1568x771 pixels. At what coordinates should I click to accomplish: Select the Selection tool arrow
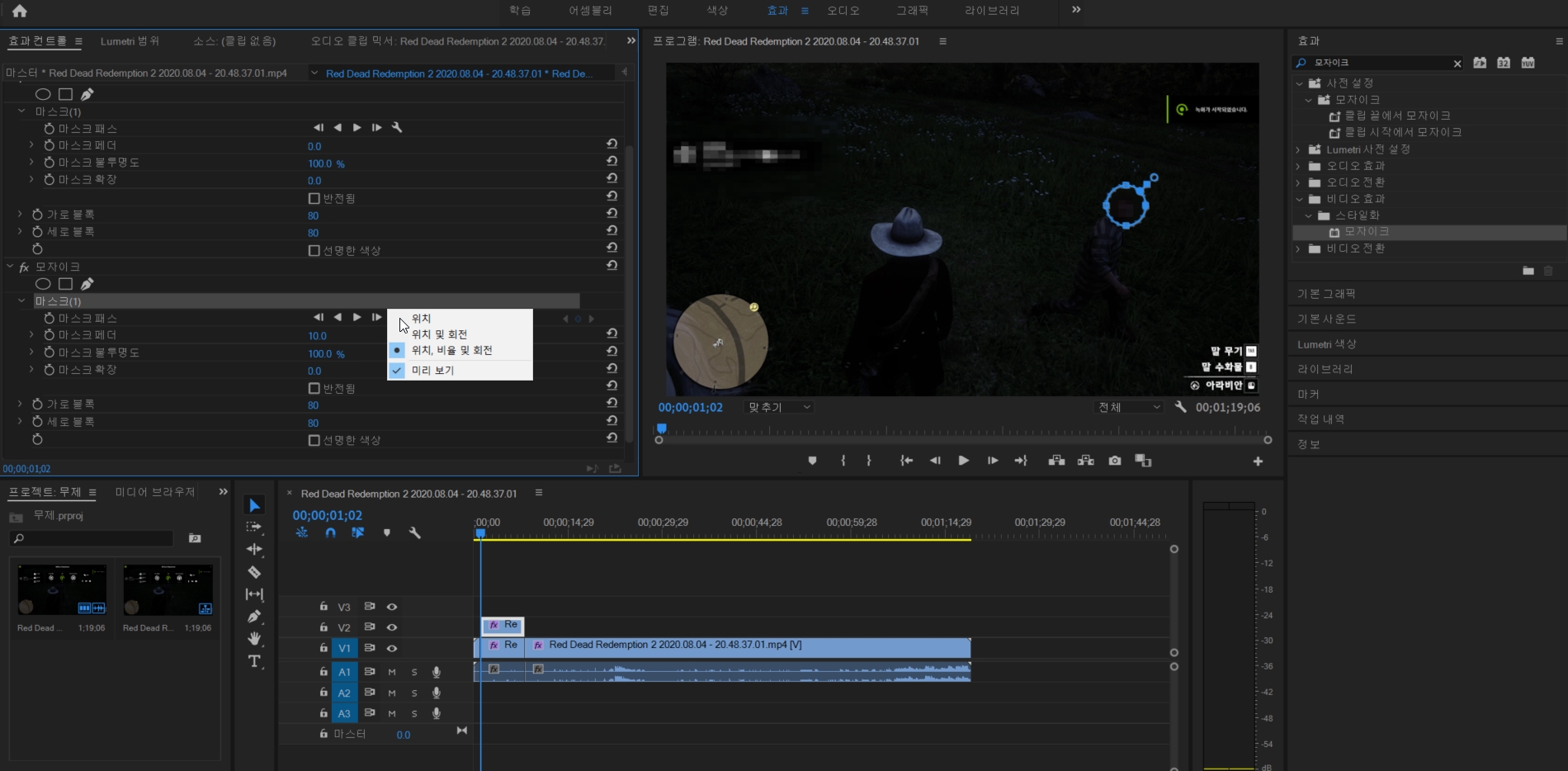coord(254,505)
